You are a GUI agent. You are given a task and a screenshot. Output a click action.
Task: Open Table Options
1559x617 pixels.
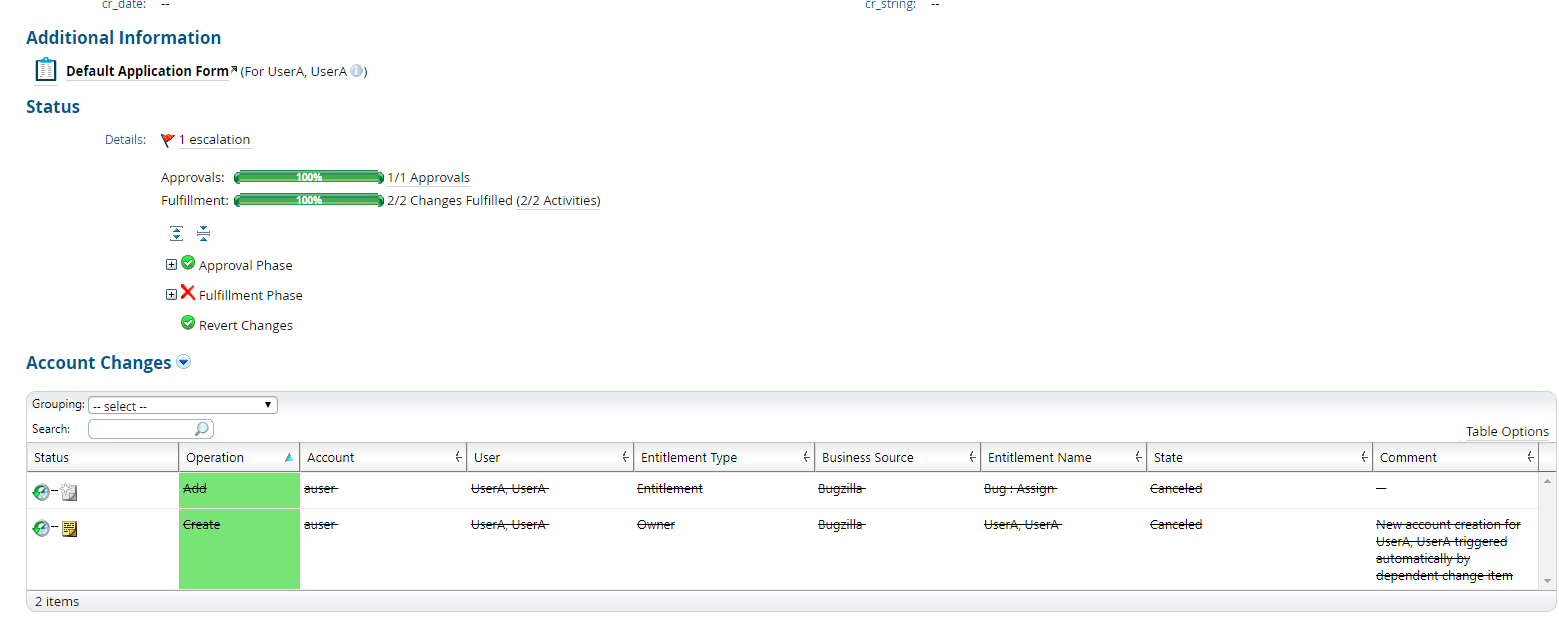[1507, 431]
